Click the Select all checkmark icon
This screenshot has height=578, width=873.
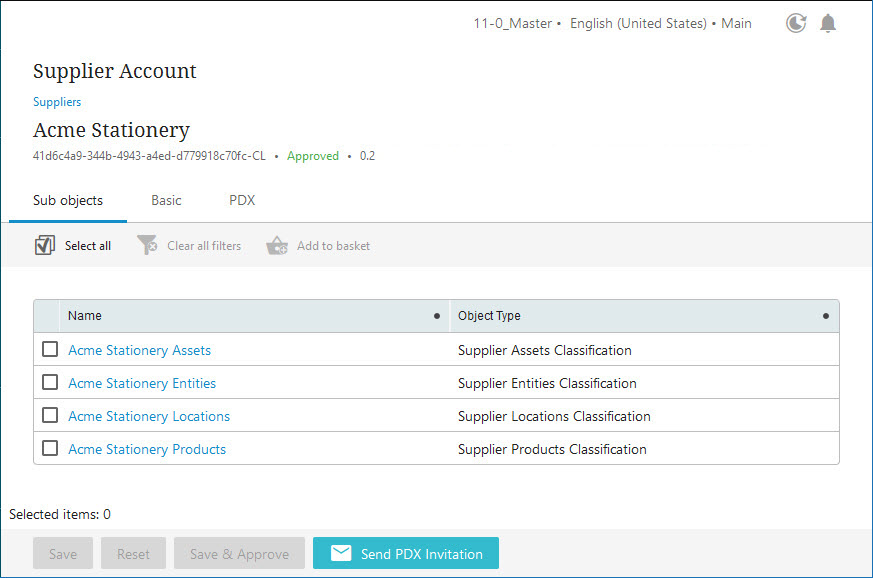click(x=45, y=245)
